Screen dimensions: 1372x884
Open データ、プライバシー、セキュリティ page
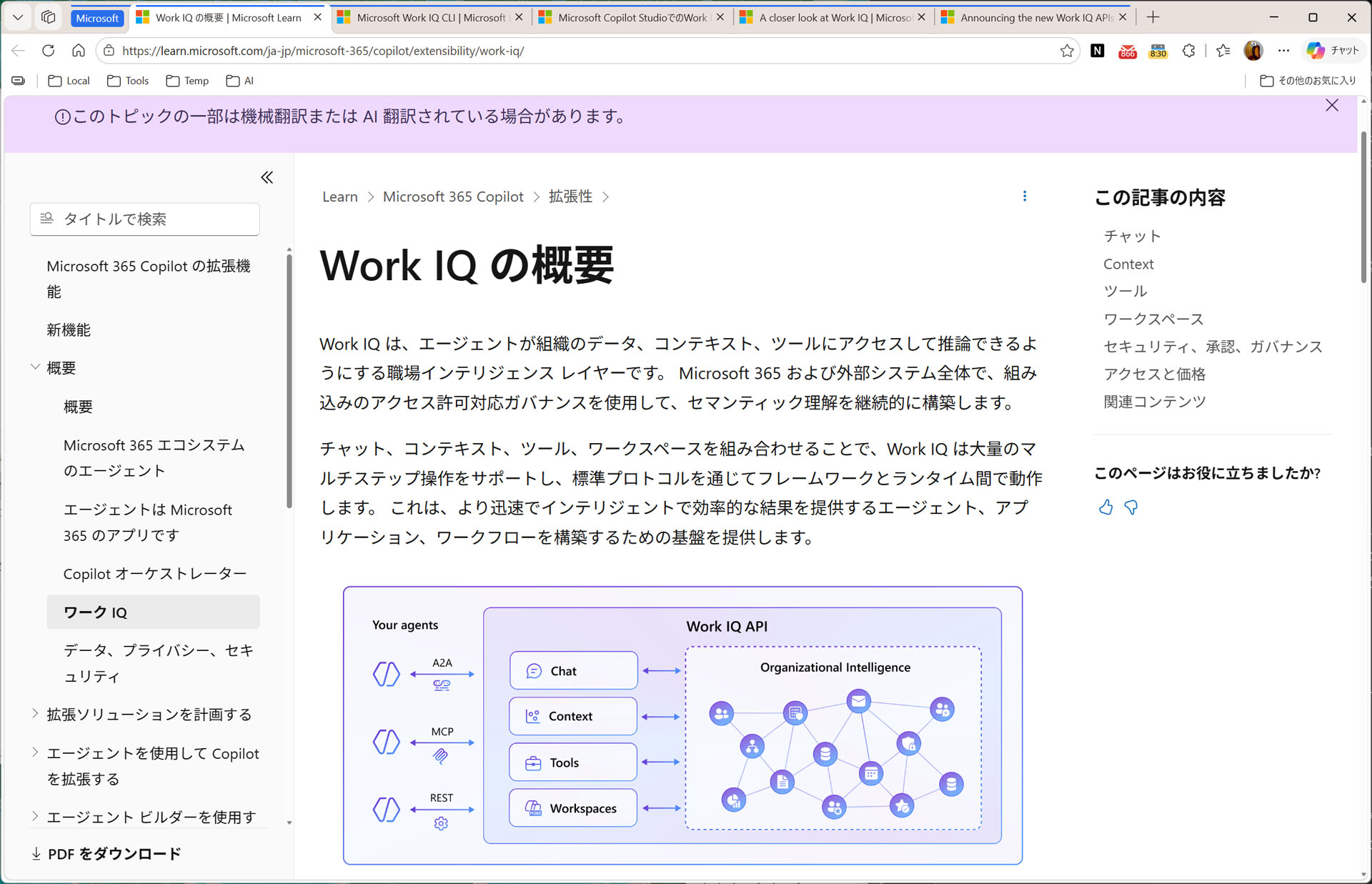159,663
